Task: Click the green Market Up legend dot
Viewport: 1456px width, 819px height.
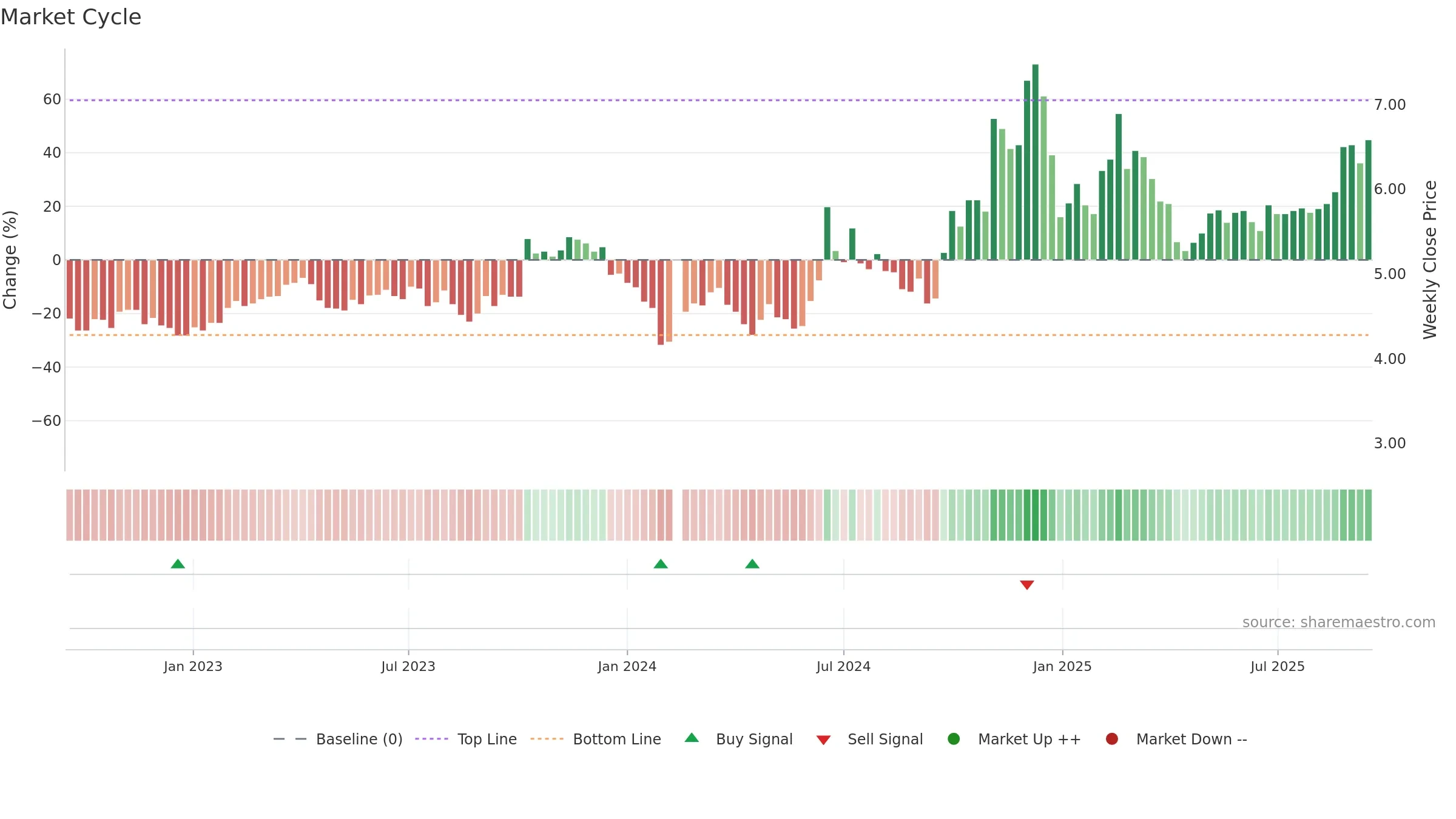Action: point(954,739)
